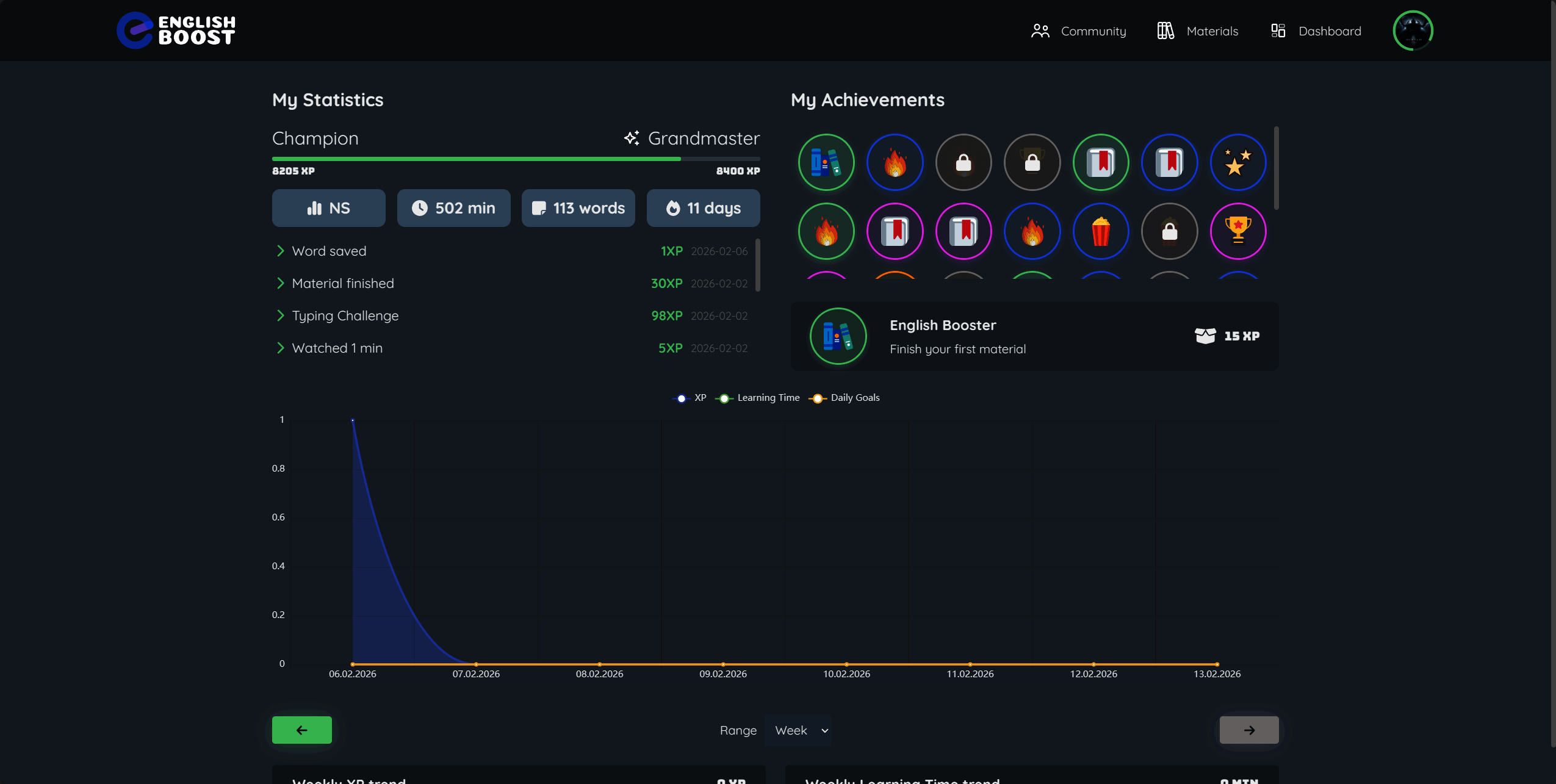Click the 11 days streak button
This screenshot has width=1556, height=784.
click(703, 208)
